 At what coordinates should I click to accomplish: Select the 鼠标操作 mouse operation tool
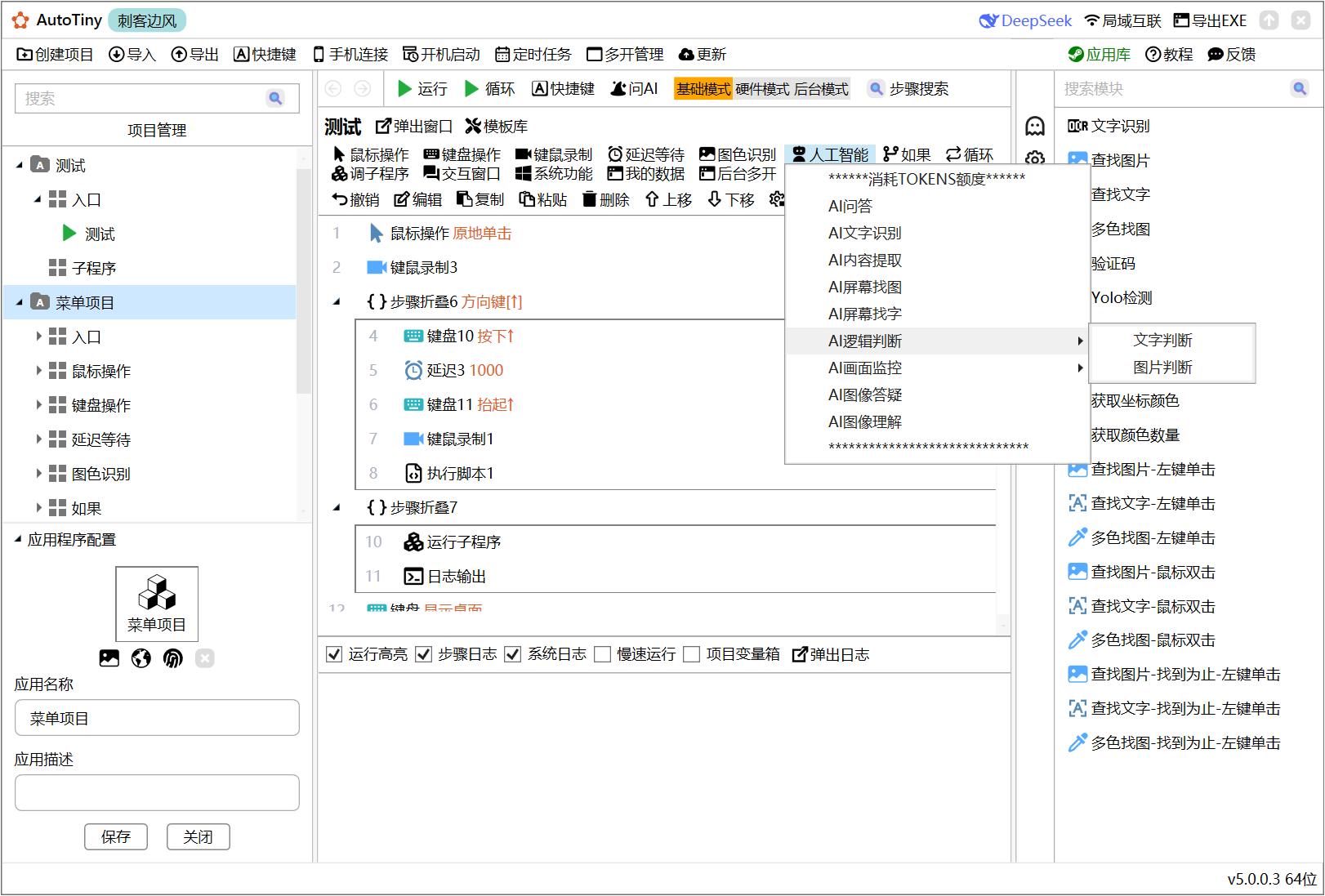click(x=371, y=154)
